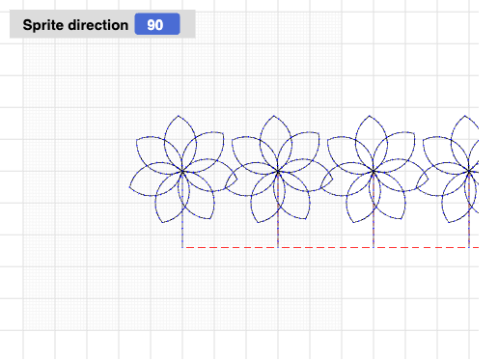Click red dashed line between first two stems
Image resolution: width=480 pixels, height=360 pixels.
point(230,247)
